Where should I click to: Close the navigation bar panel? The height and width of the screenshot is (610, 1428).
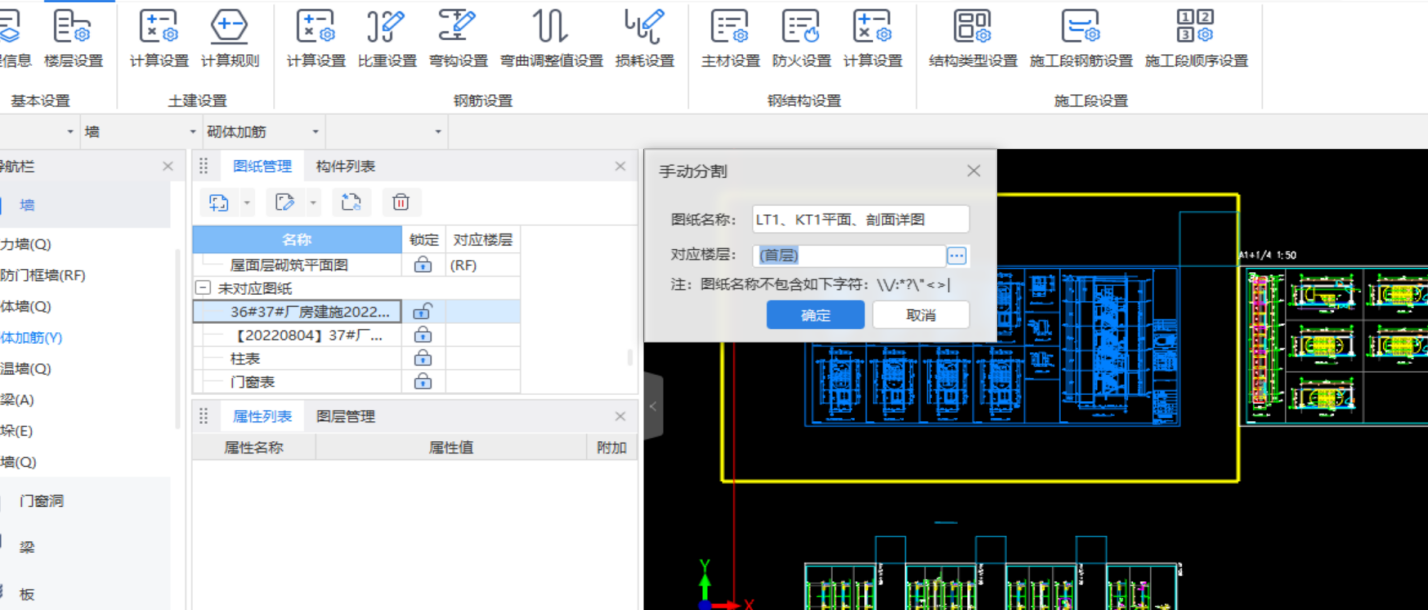pos(168,166)
